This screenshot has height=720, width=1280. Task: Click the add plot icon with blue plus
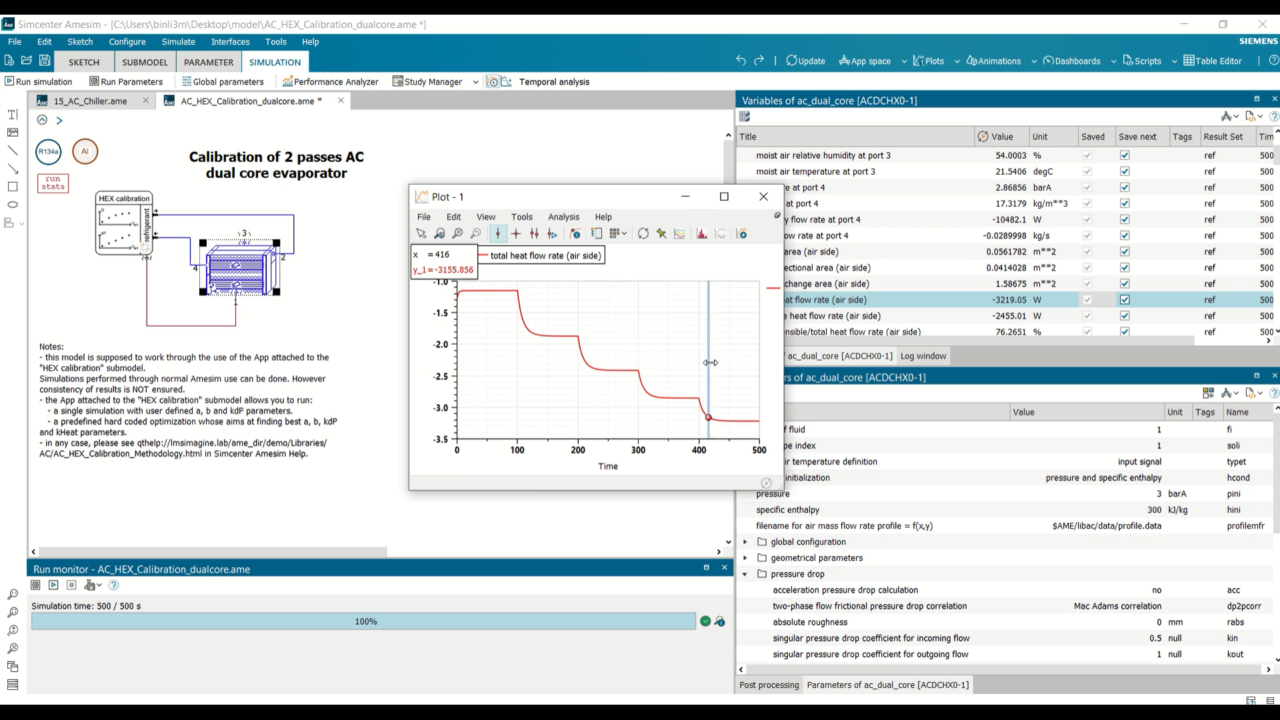point(741,234)
